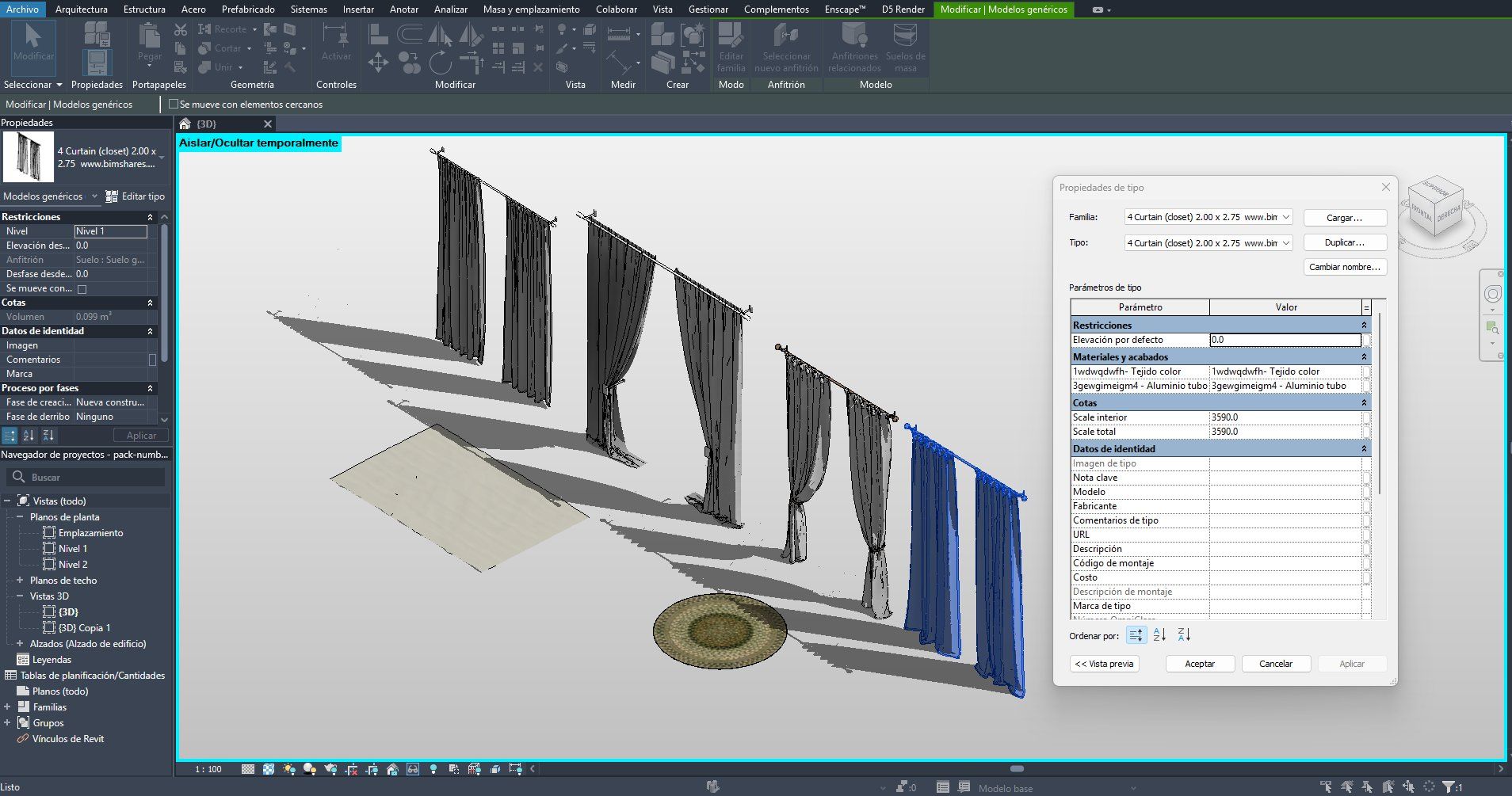
Task: Select the Rotate tool in Modificar panel
Action: (440, 63)
